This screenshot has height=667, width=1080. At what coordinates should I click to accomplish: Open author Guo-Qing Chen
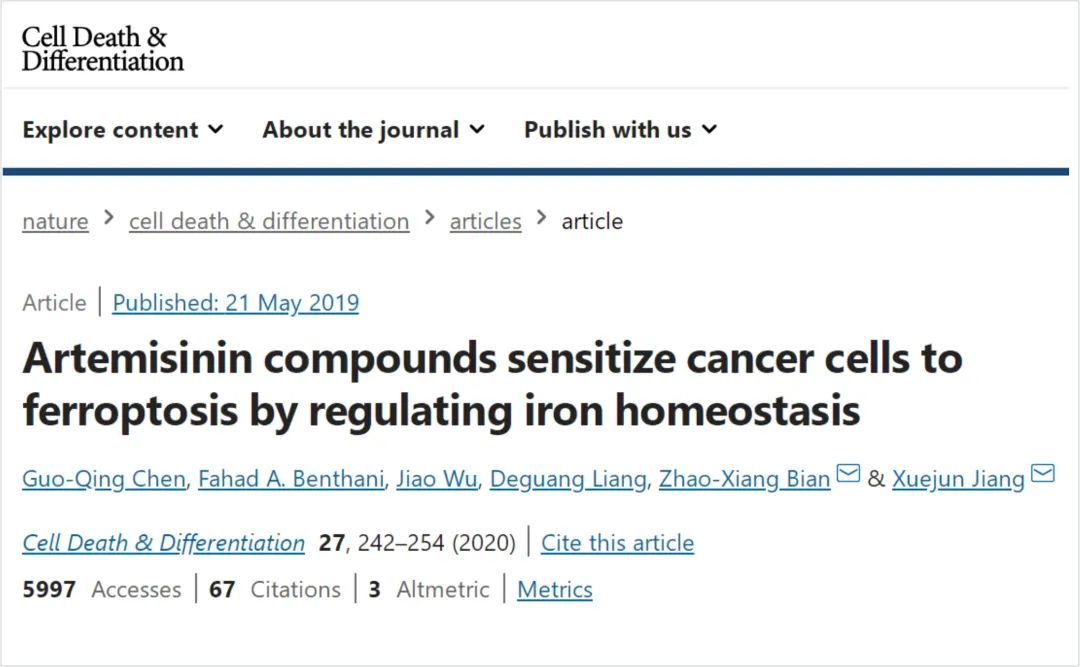pos(104,479)
